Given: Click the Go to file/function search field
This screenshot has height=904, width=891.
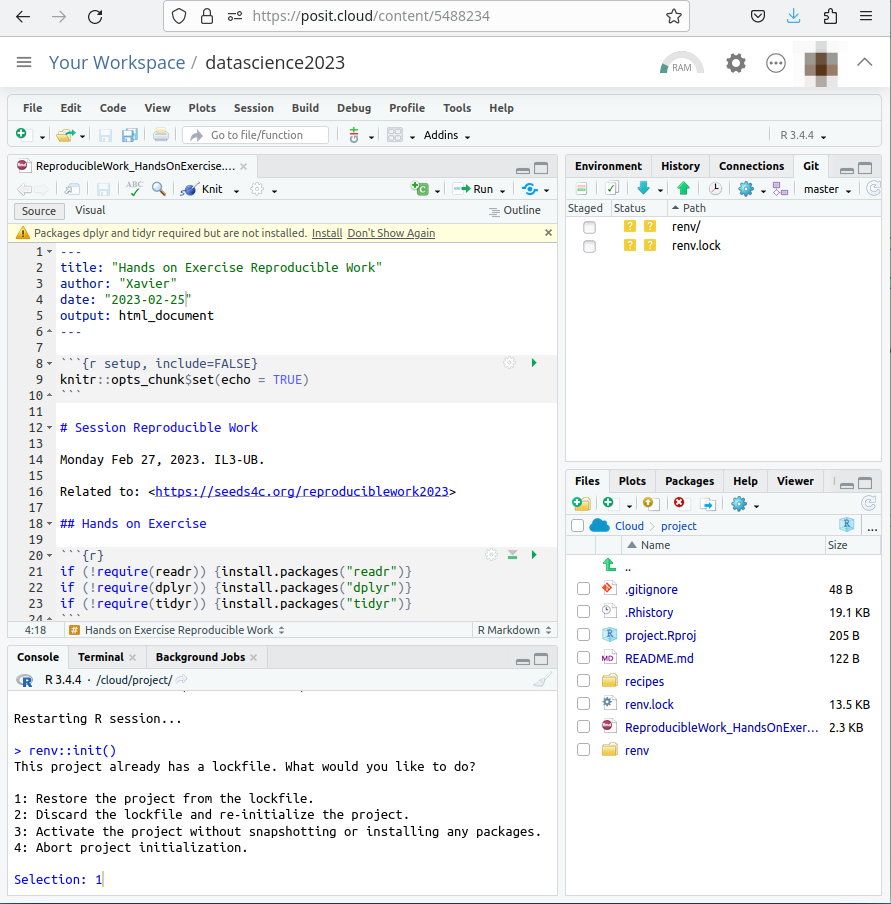Looking at the screenshot, I should pyautogui.click(x=256, y=135).
